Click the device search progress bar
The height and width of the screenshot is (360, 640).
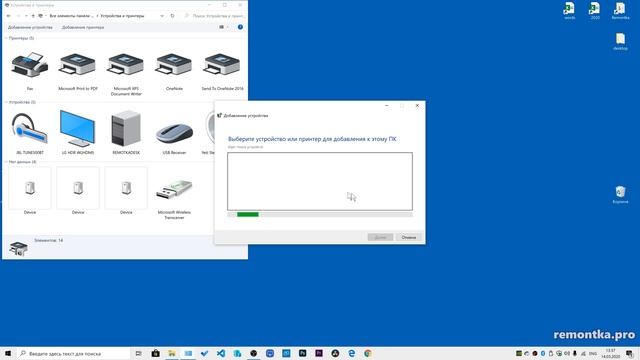pos(320,214)
